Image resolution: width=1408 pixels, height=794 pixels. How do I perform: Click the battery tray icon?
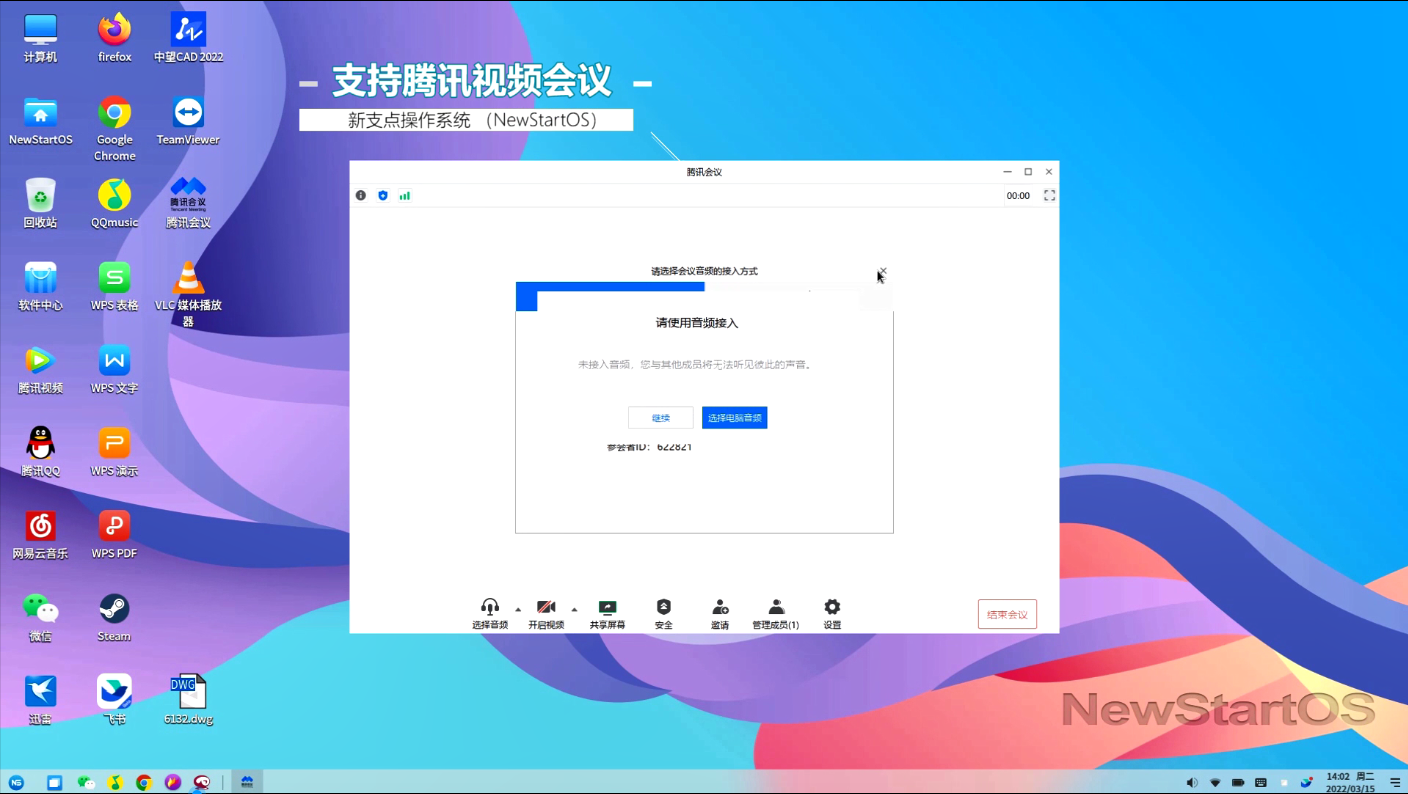coord(1238,782)
